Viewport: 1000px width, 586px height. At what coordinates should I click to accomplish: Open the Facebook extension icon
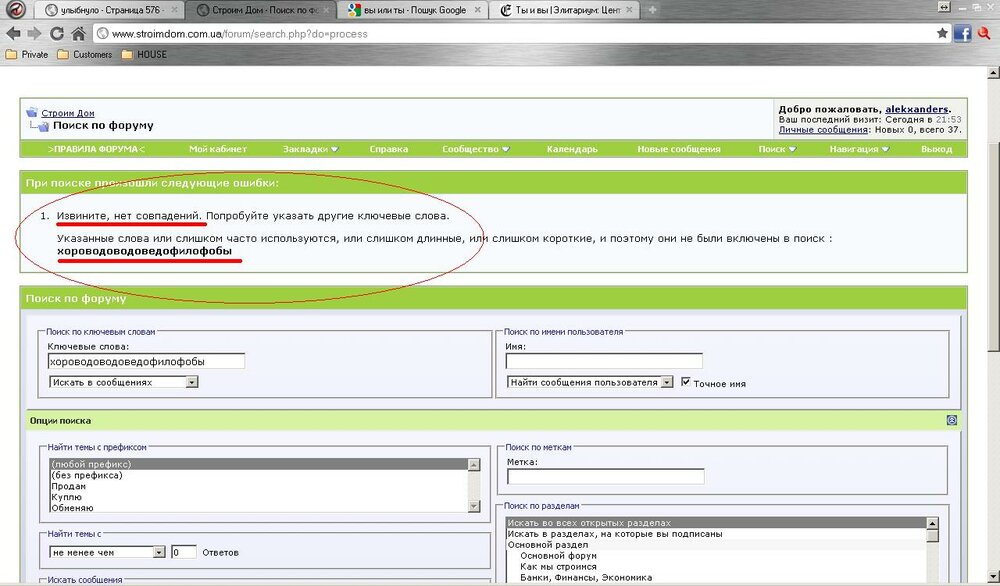(962, 33)
